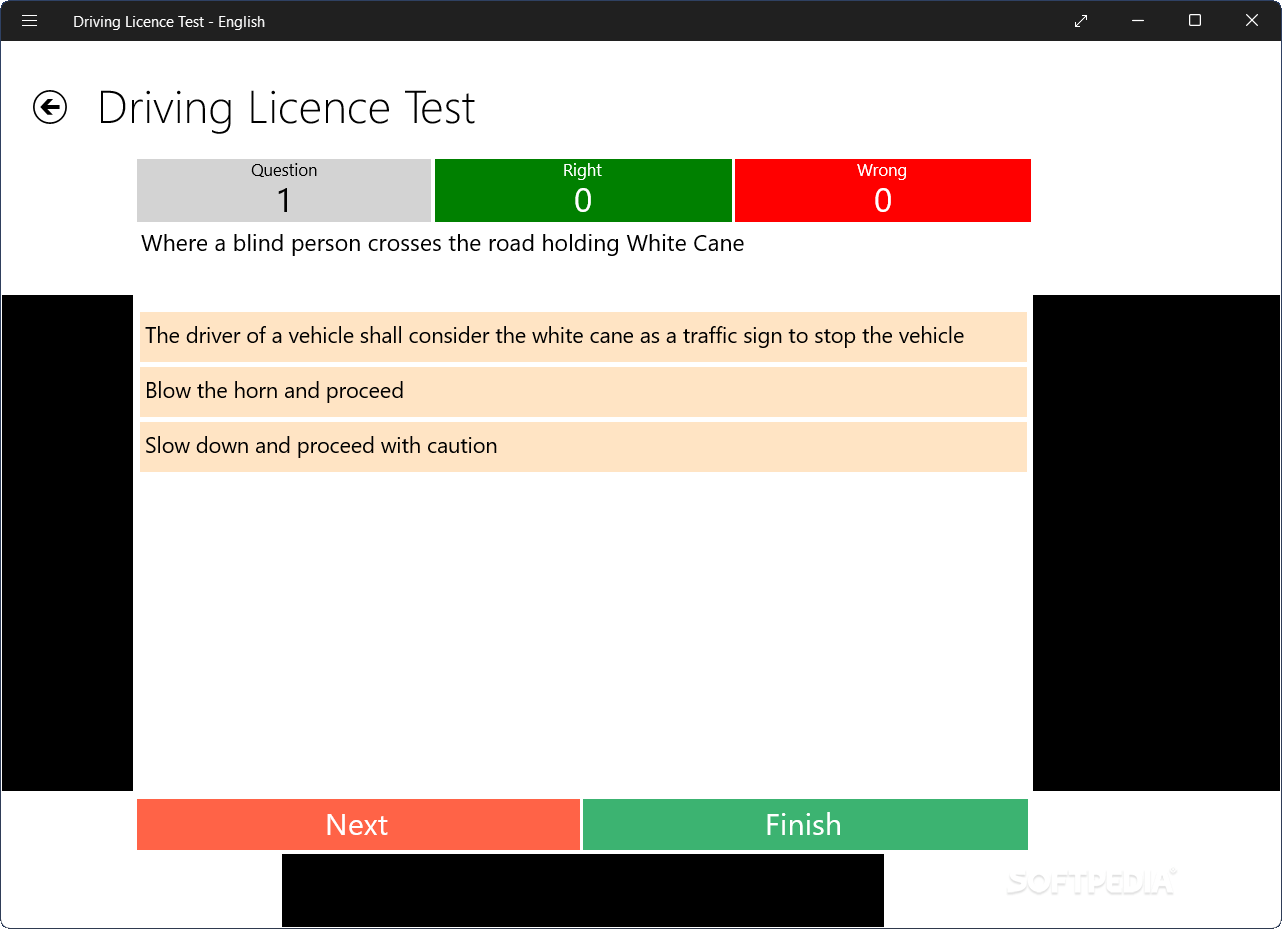Click the back arrow to return

click(x=49, y=107)
